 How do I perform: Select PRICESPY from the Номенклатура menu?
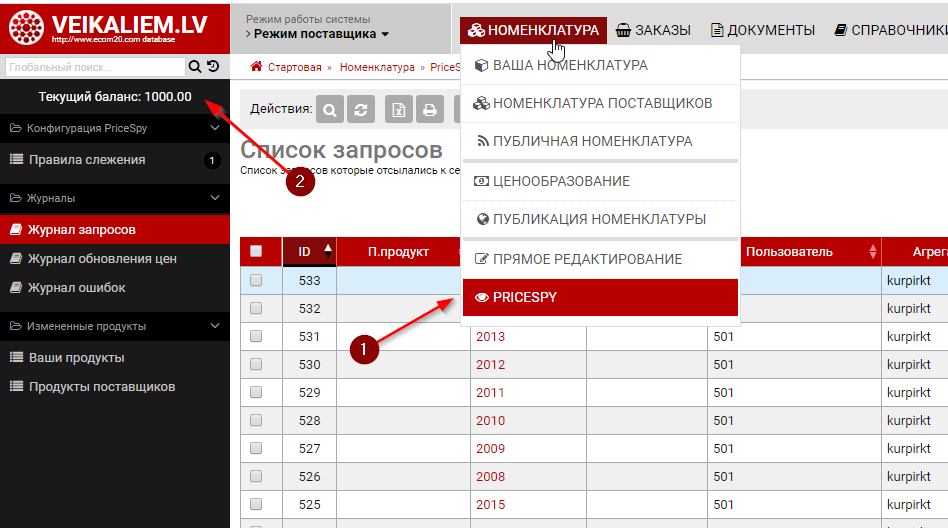(x=600, y=297)
